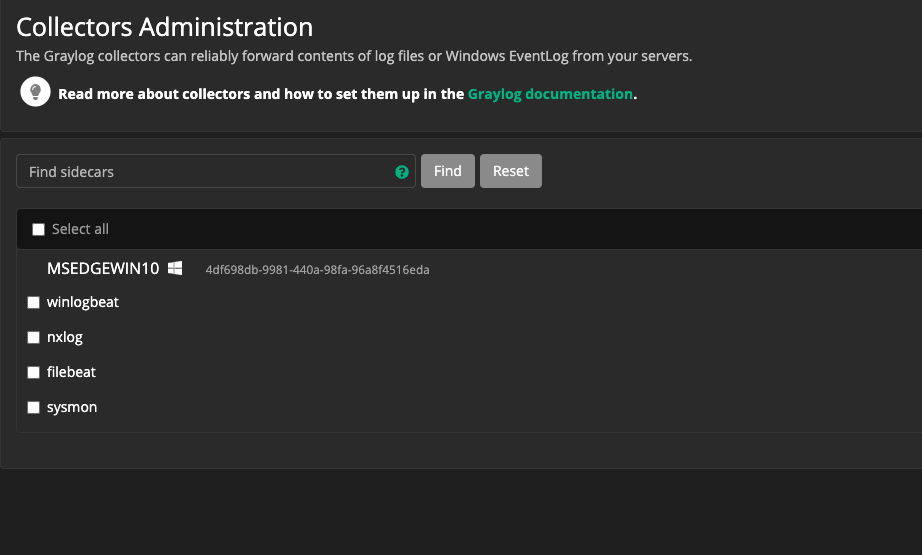Screen dimensions: 922x555
Task: Open the Graylog documentation link
Action: (x=550, y=94)
